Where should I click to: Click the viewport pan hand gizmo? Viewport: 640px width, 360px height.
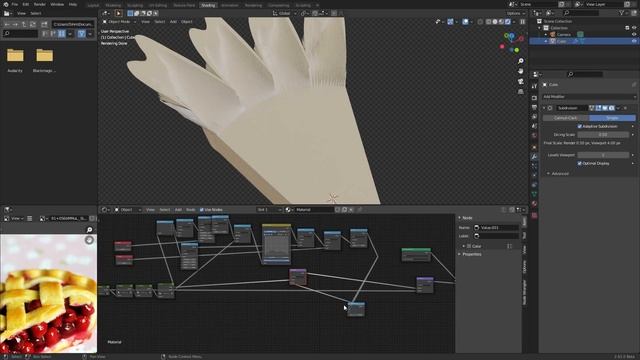coord(521,71)
